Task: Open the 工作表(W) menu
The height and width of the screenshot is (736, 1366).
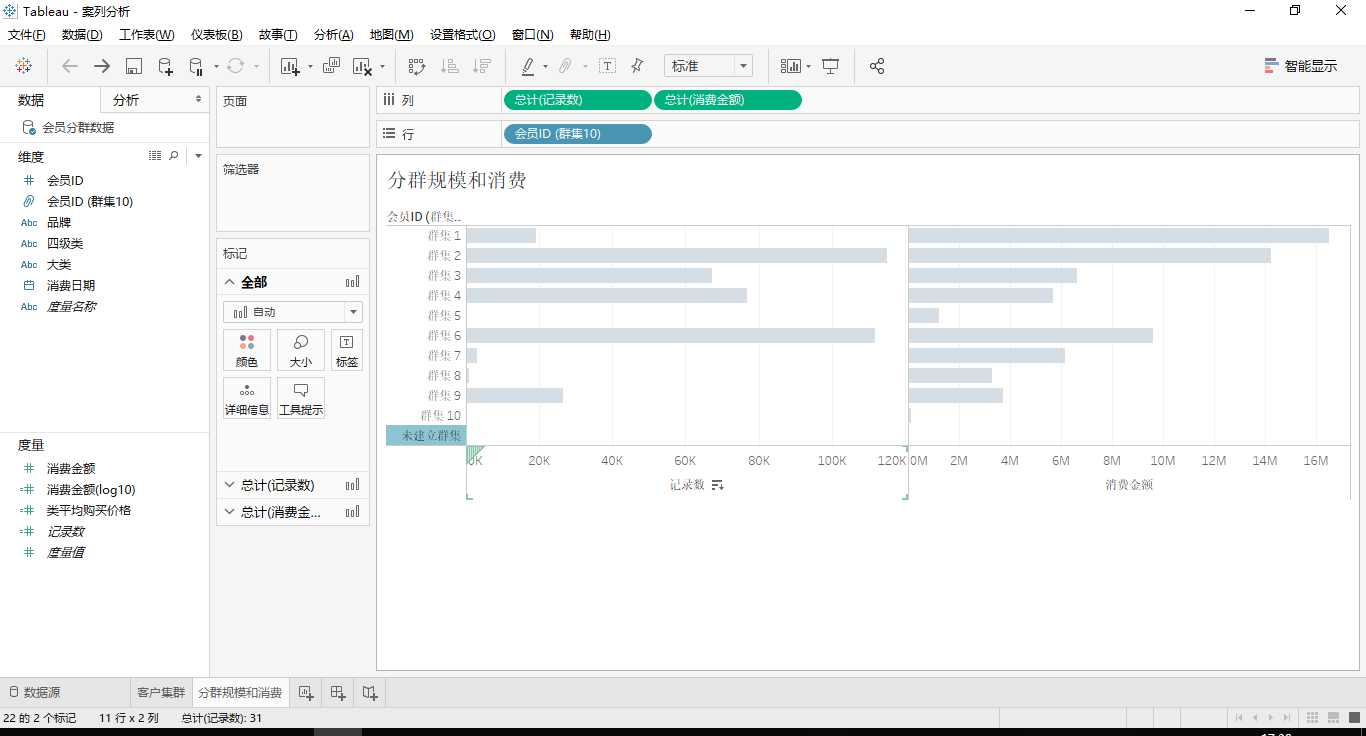Action: (147, 34)
